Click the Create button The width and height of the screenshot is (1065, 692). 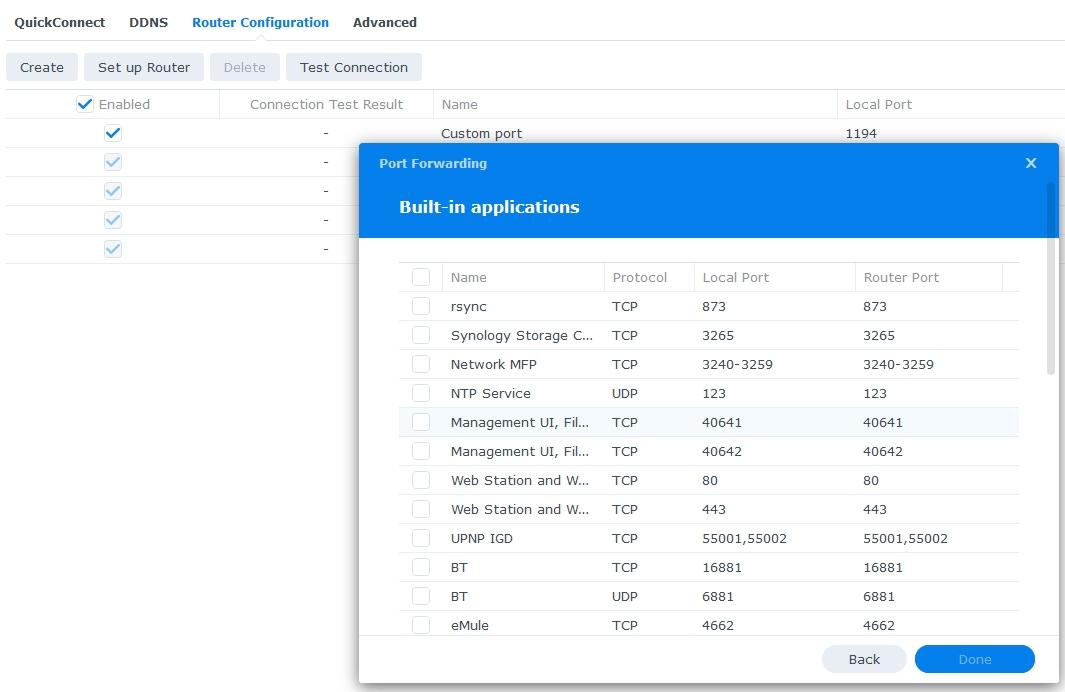(x=42, y=67)
